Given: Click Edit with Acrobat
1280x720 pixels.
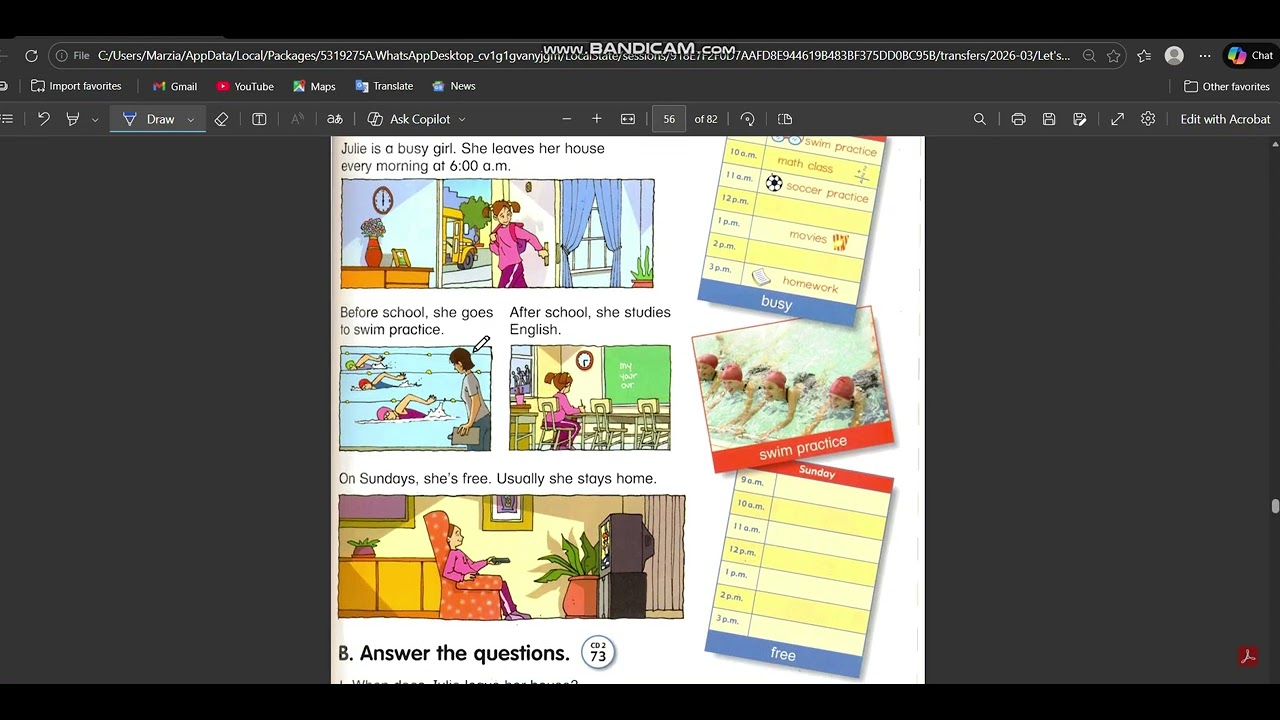Looking at the screenshot, I should [1225, 119].
